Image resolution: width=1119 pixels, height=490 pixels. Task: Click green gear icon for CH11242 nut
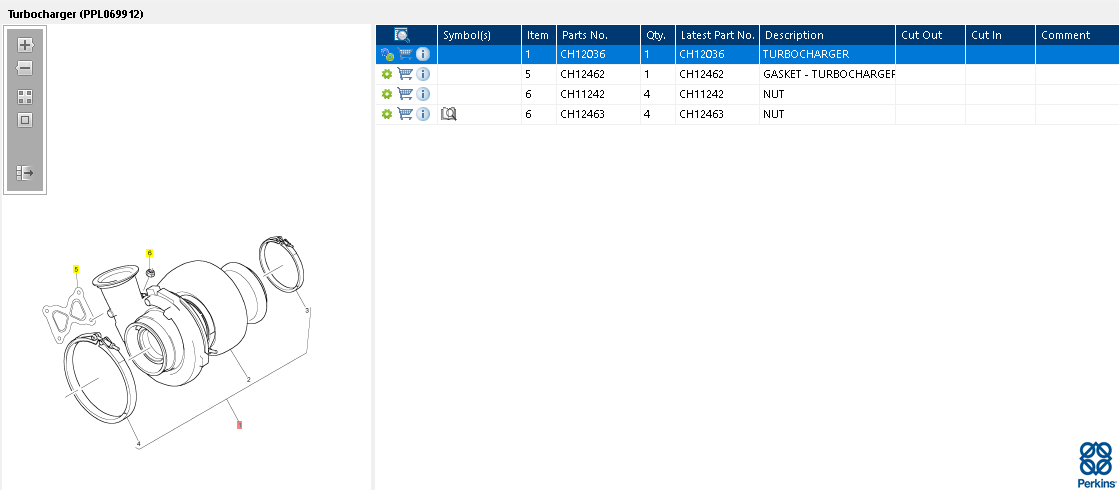[387, 94]
